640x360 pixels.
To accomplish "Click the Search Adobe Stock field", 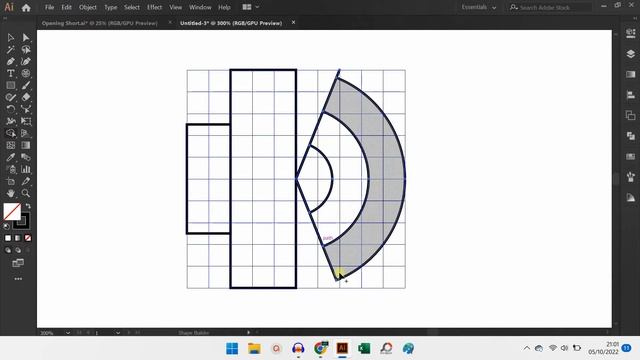I will point(550,7).
